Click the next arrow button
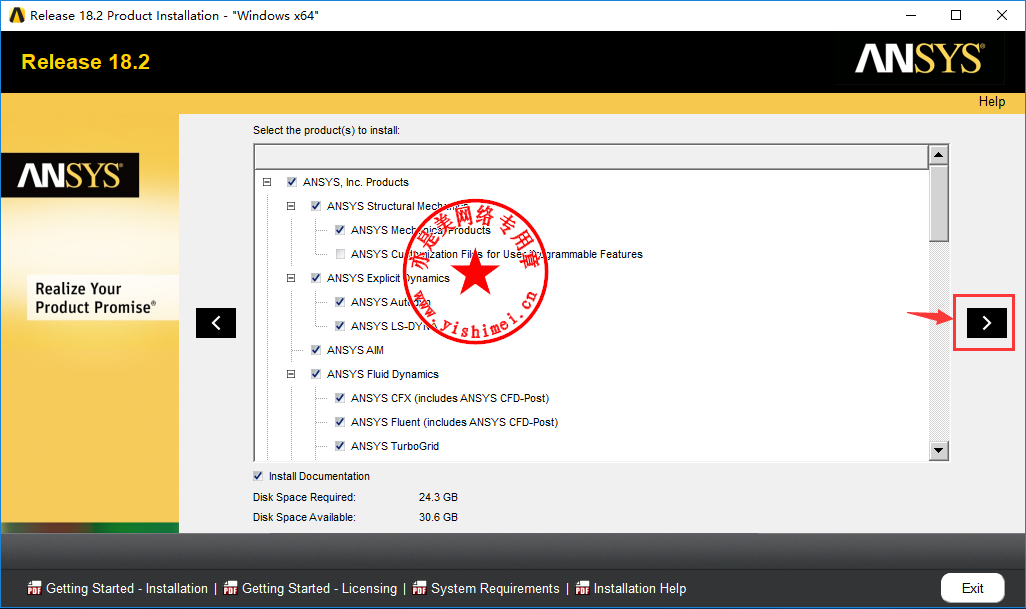Screen dimensions: 1026x609 (987, 322)
